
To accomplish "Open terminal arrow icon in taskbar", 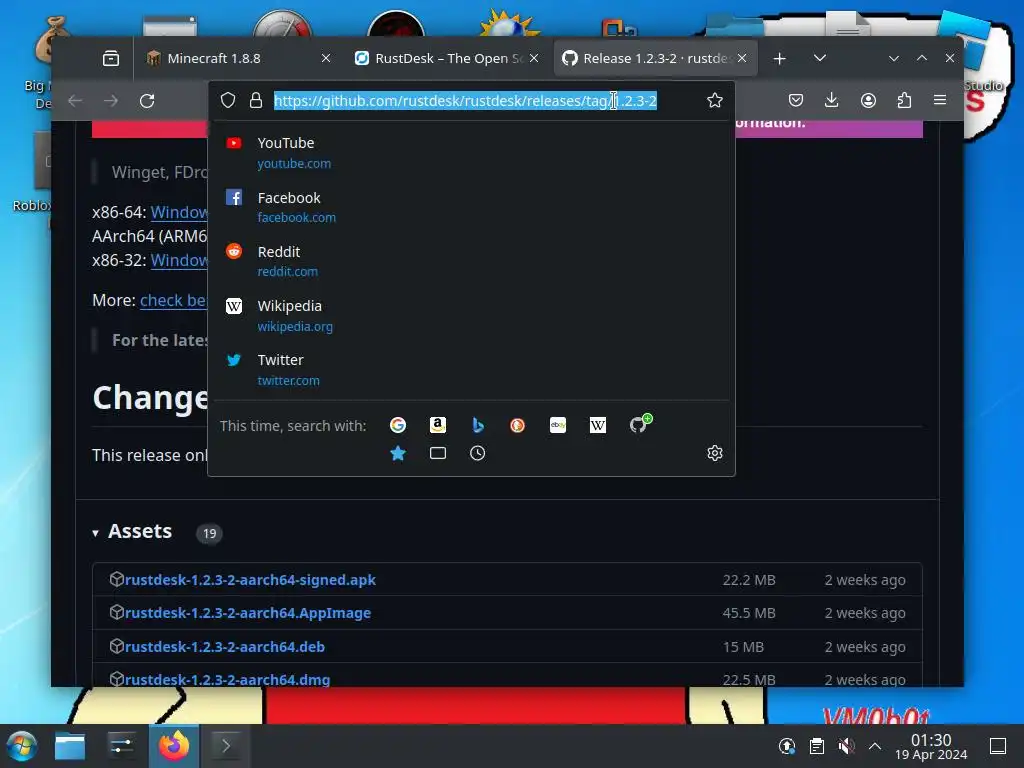I will [226, 746].
